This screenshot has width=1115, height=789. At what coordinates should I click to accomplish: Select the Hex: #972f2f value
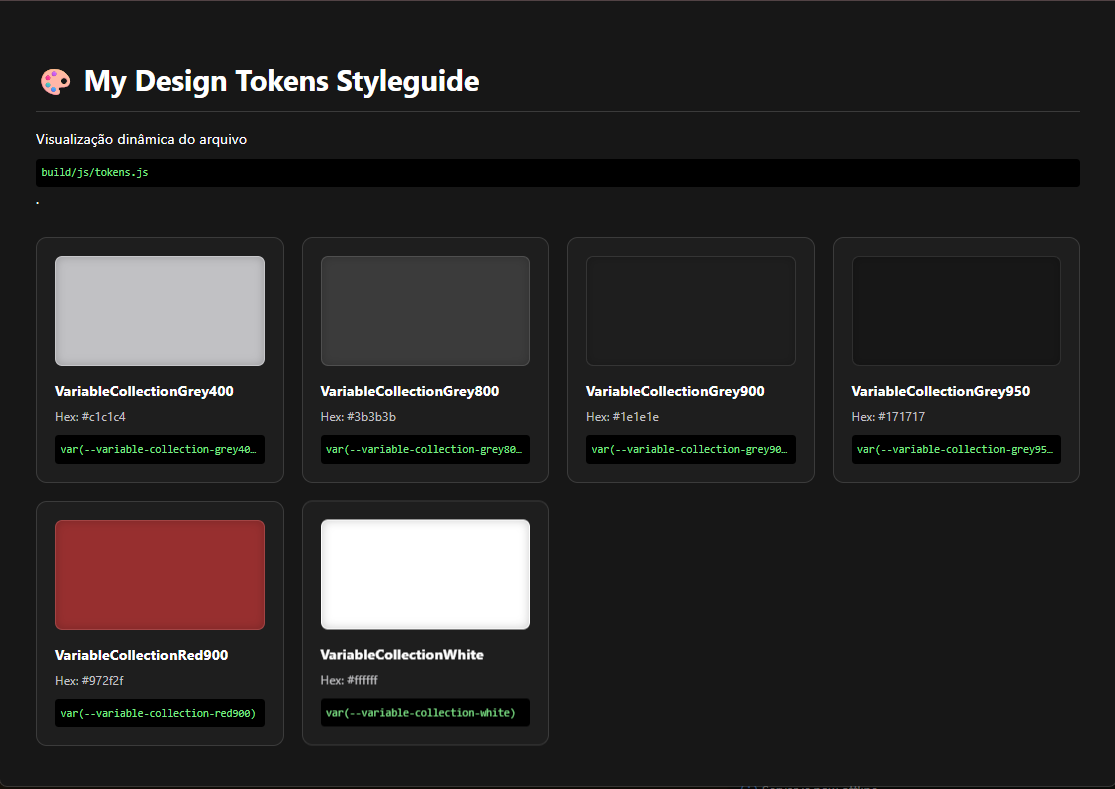click(90, 681)
